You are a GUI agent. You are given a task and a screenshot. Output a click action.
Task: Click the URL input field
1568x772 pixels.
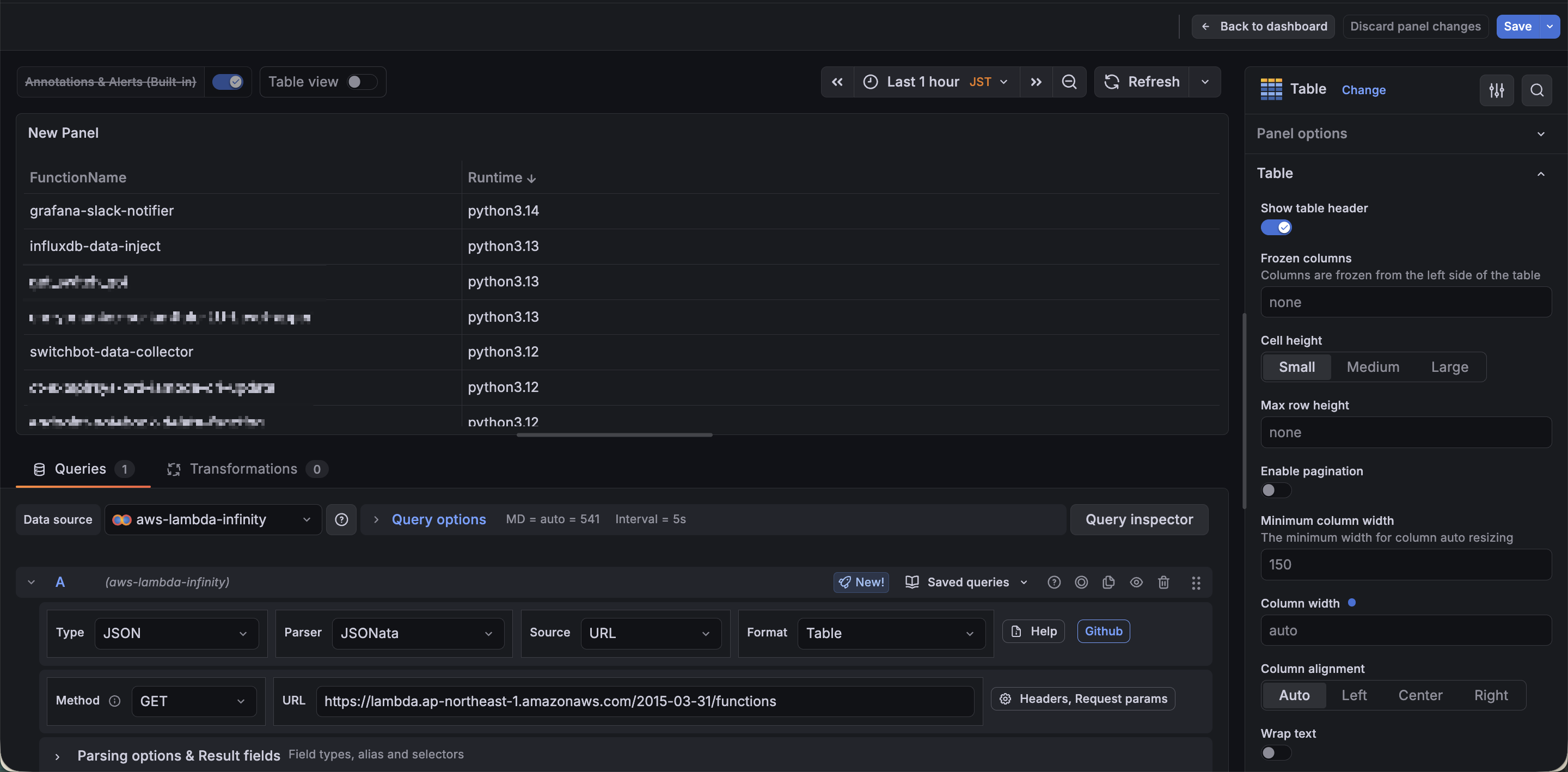pyautogui.click(x=645, y=701)
